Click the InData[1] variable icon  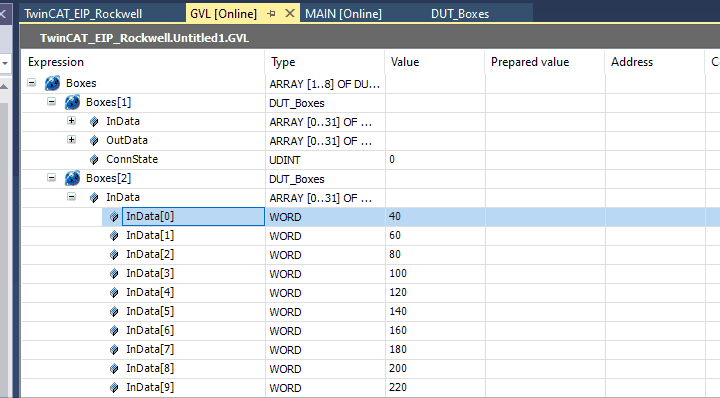coord(114,235)
